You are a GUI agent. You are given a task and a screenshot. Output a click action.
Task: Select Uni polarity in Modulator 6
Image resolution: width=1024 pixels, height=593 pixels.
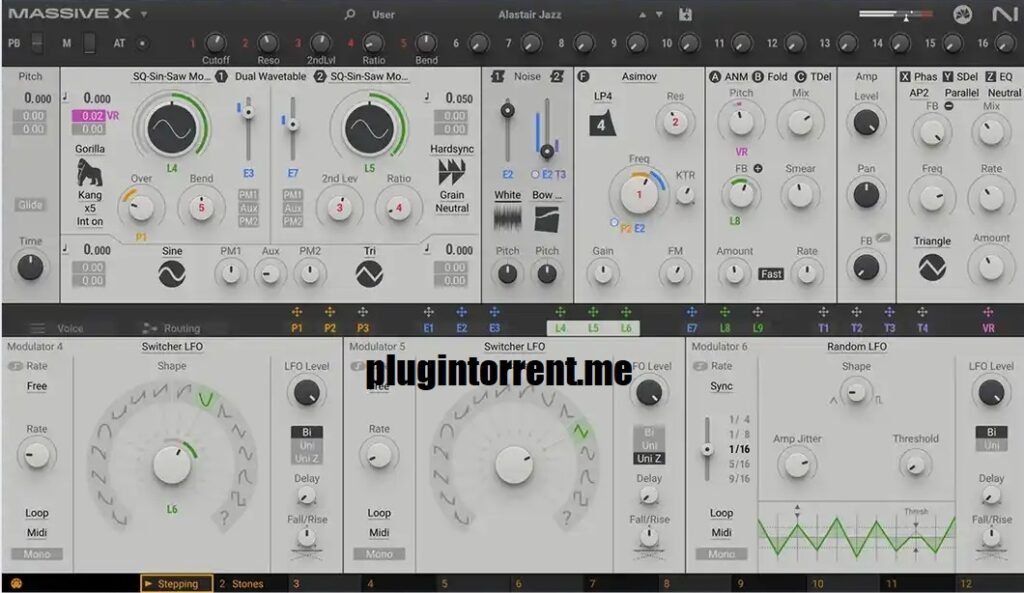[991, 445]
